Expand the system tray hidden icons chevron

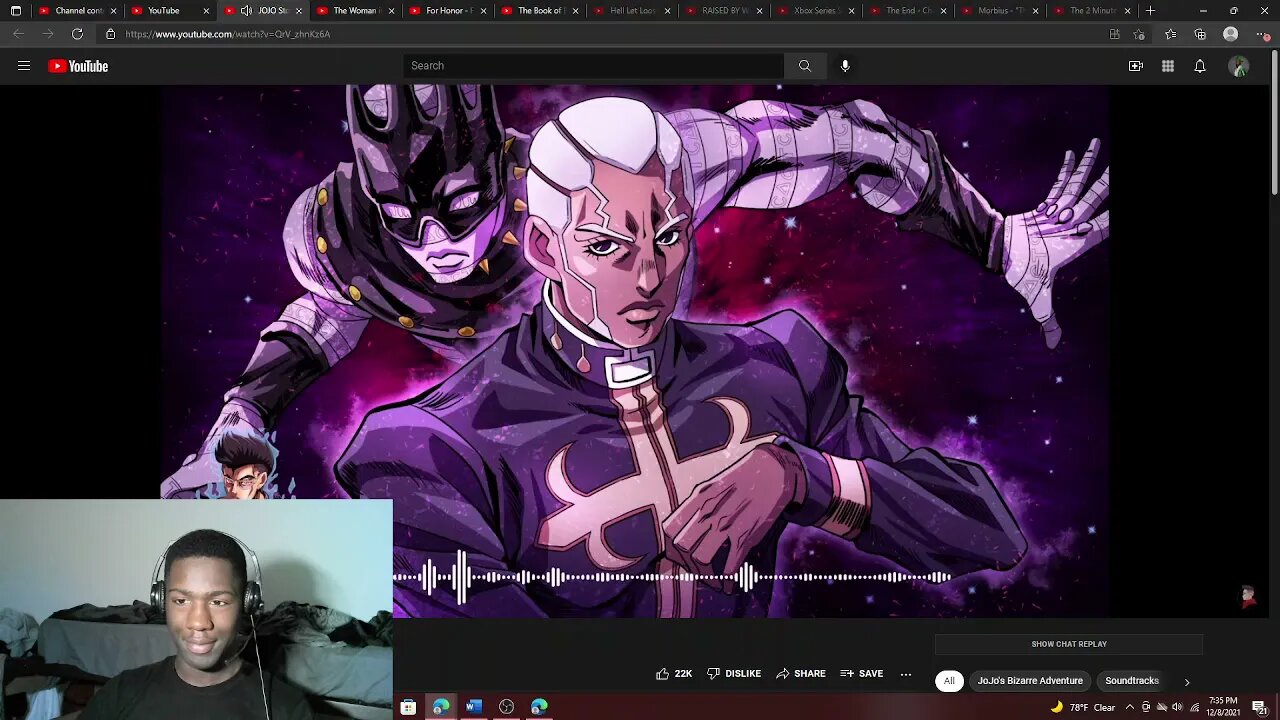click(x=1130, y=707)
